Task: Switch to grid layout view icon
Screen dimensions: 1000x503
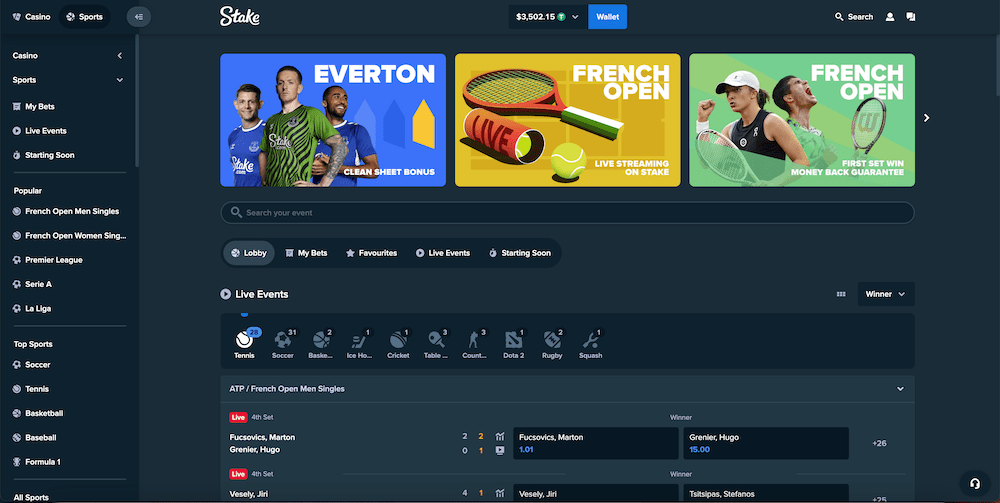Action: (x=841, y=295)
